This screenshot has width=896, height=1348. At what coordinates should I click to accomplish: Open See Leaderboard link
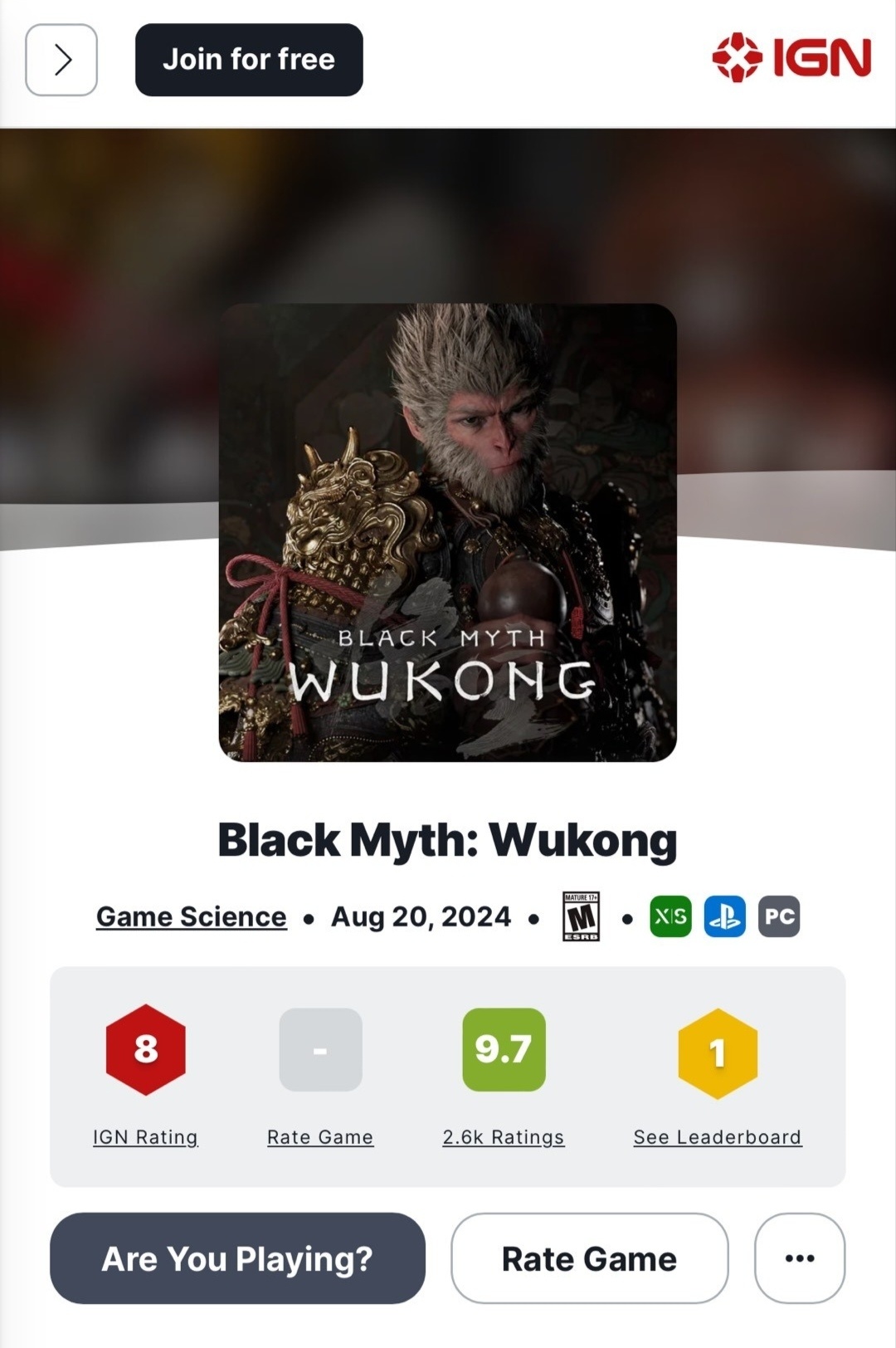[x=718, y=1137]
